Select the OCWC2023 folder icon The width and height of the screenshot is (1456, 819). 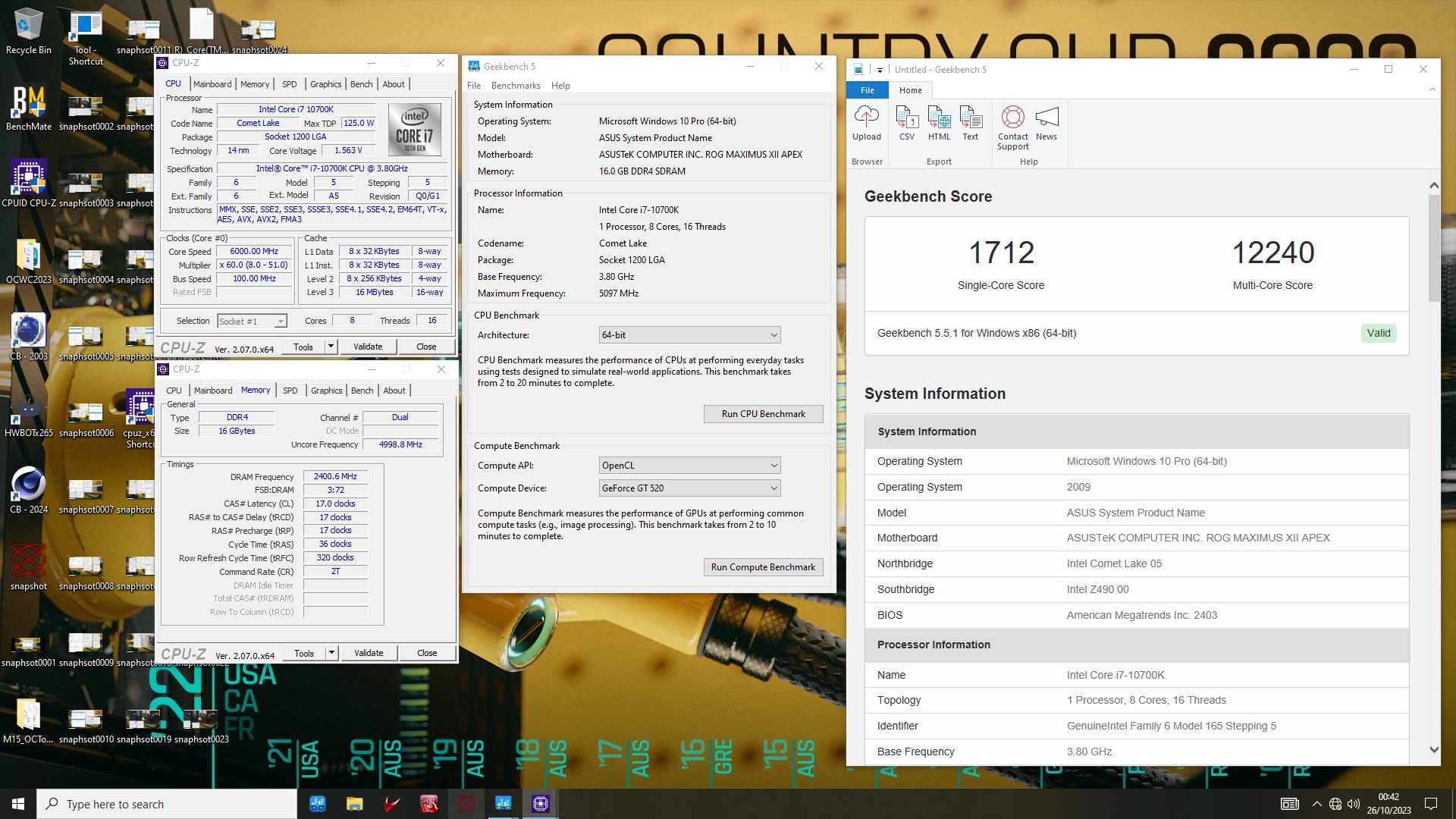pyautogui.click(x=29, y=261)
